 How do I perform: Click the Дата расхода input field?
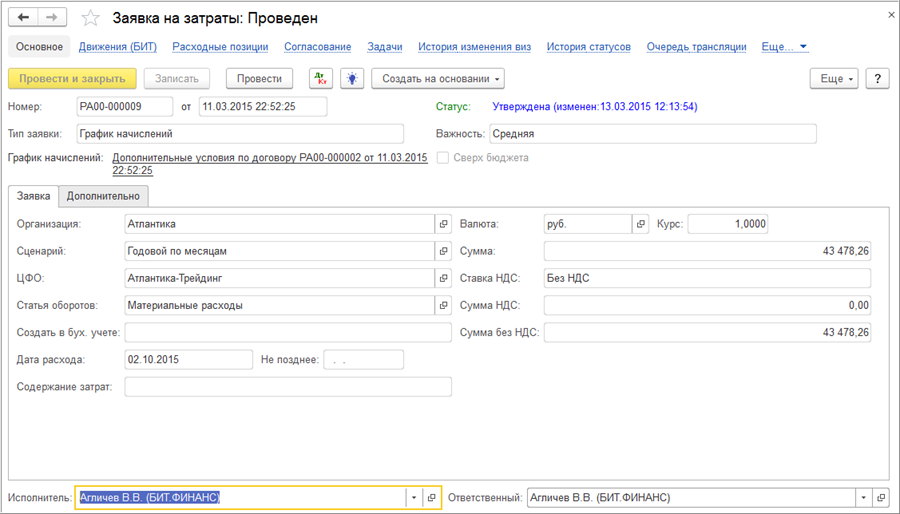click(188, 359)
